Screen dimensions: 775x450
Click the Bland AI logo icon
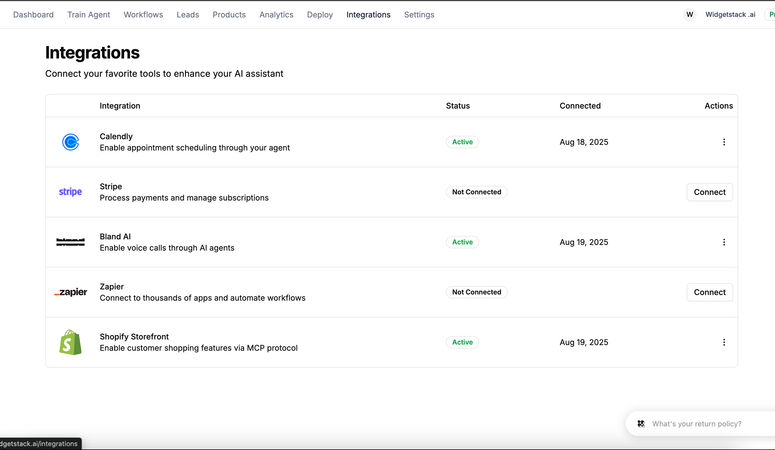click(x=70, y=242)
